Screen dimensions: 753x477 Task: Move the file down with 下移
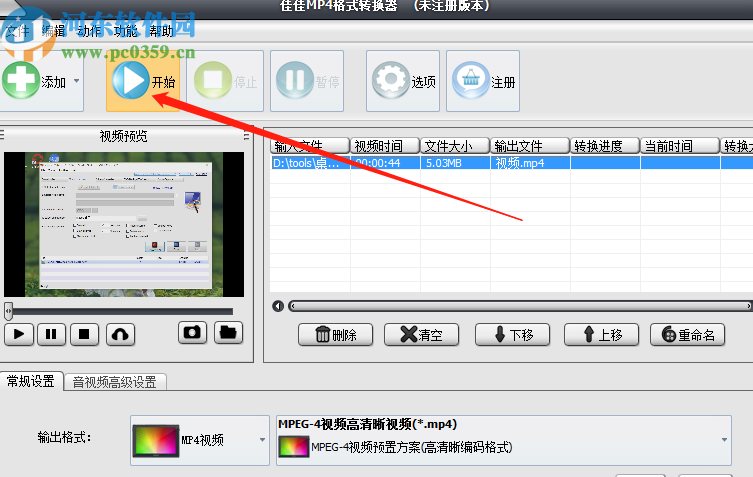[x=512, y=334]
